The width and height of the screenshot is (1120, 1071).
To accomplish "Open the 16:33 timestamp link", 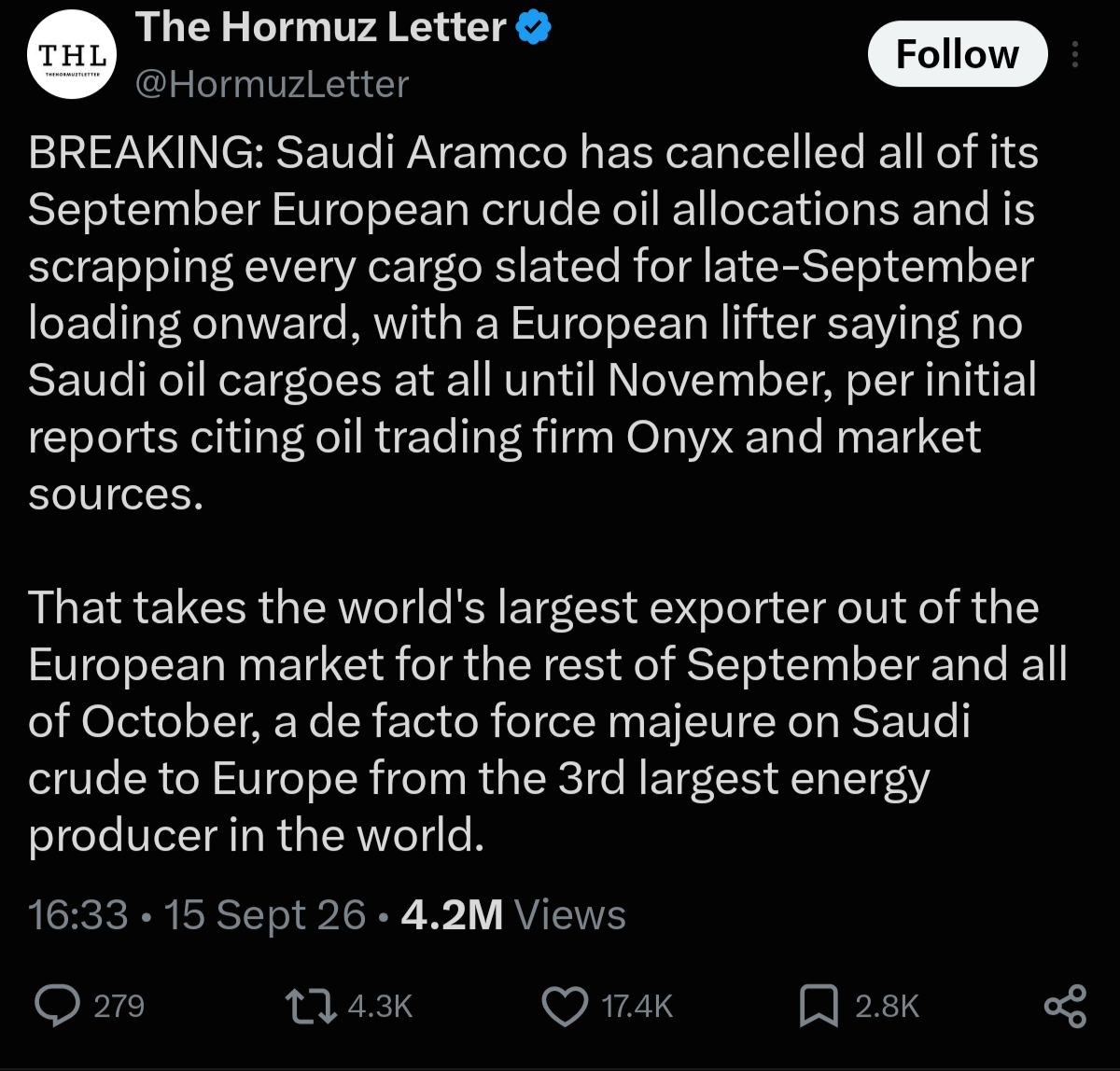I will point(78,915).
